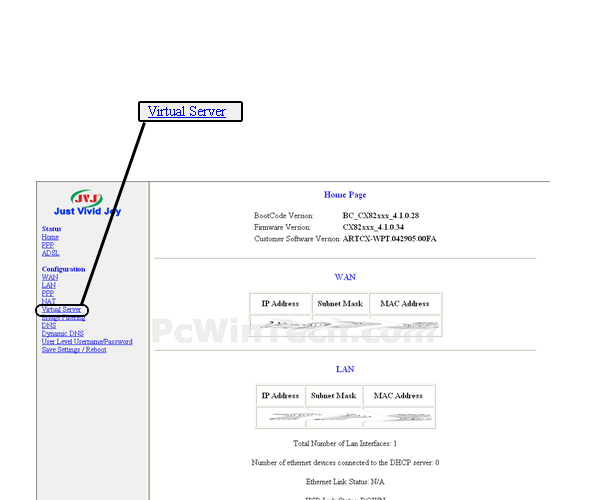Image resolution: width=600 pixels, height=500 pixels.
Task: Click IP Address header in LAN table
Action: pyautogui.click(x=280, y=396)
